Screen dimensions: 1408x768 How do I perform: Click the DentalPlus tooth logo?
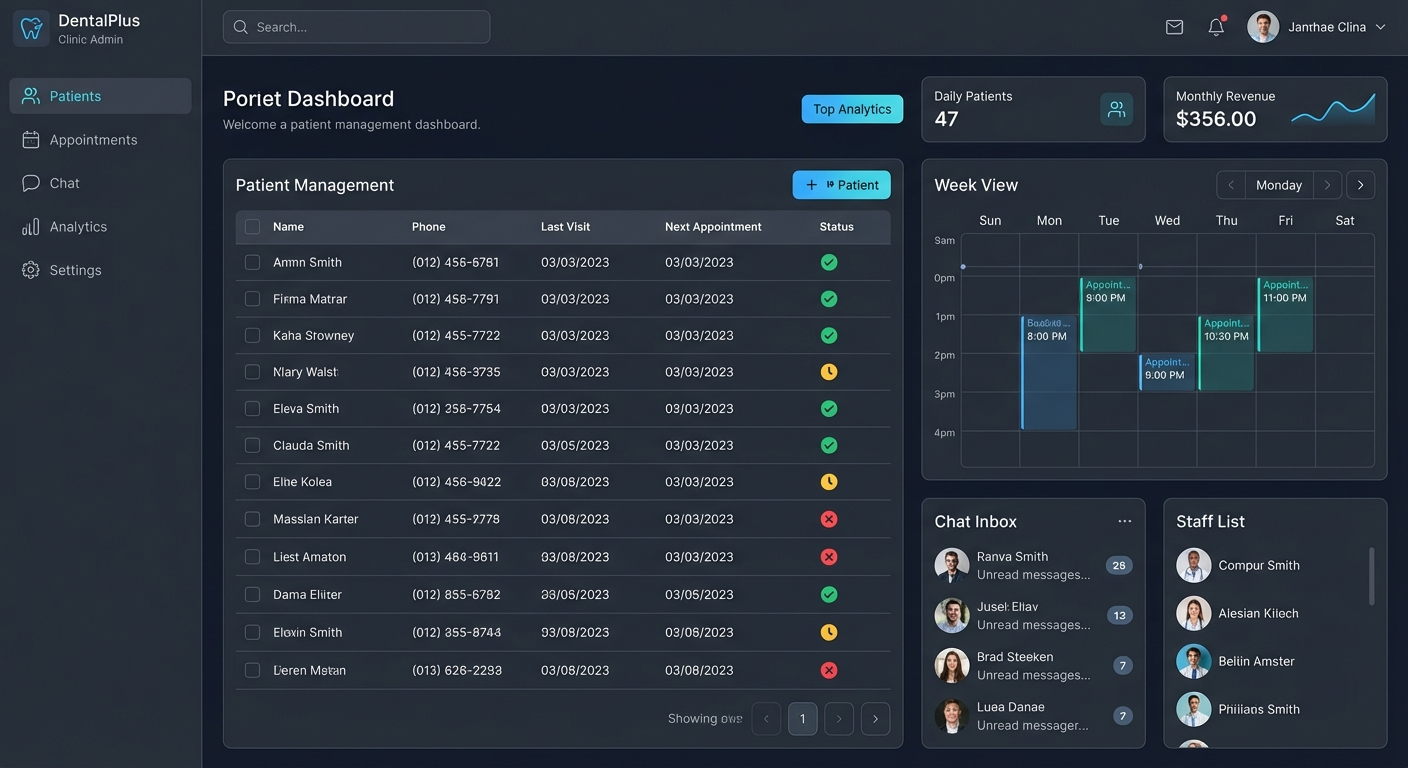pyautogui.click(x=31, y=28)
